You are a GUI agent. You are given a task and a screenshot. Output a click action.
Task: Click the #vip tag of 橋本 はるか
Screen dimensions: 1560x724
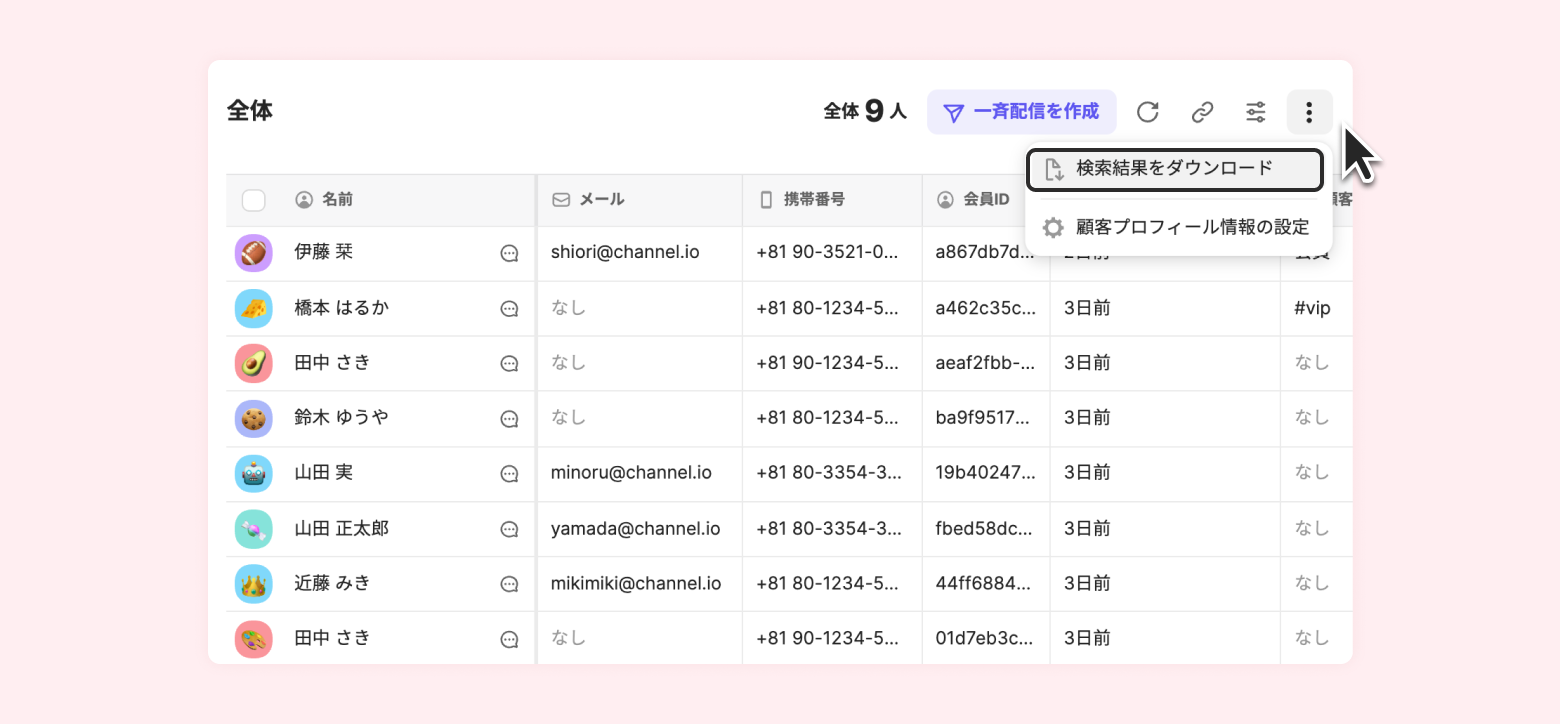[1311, 308]
